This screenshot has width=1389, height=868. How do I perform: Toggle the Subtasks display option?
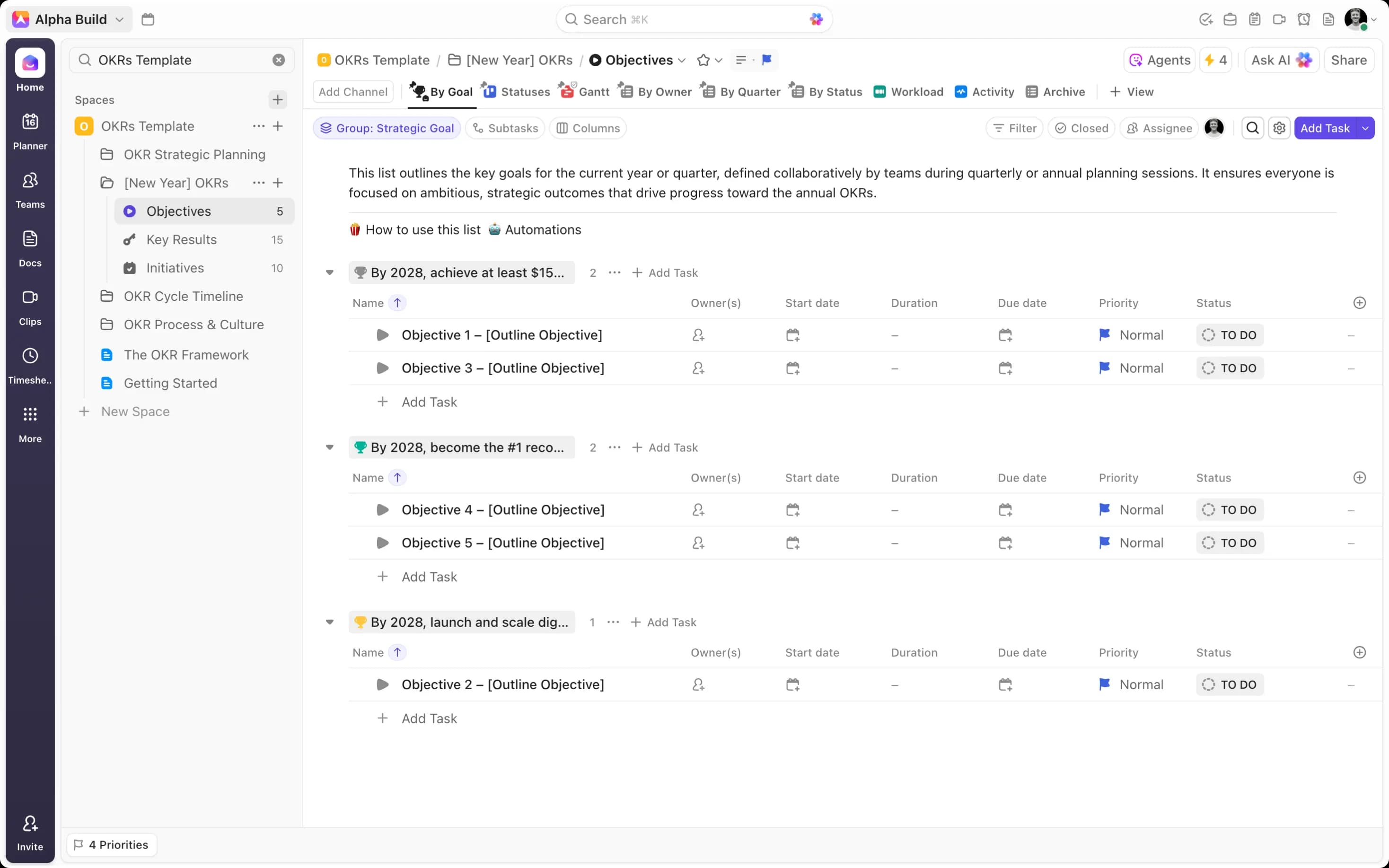pyautogui.click(x=504, y=128)
